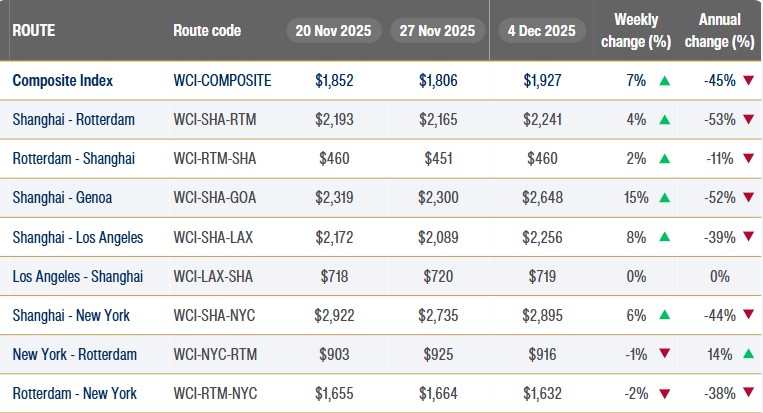
Task: Click the green up arrow for Composite Index weekly change
Action: 663,80
